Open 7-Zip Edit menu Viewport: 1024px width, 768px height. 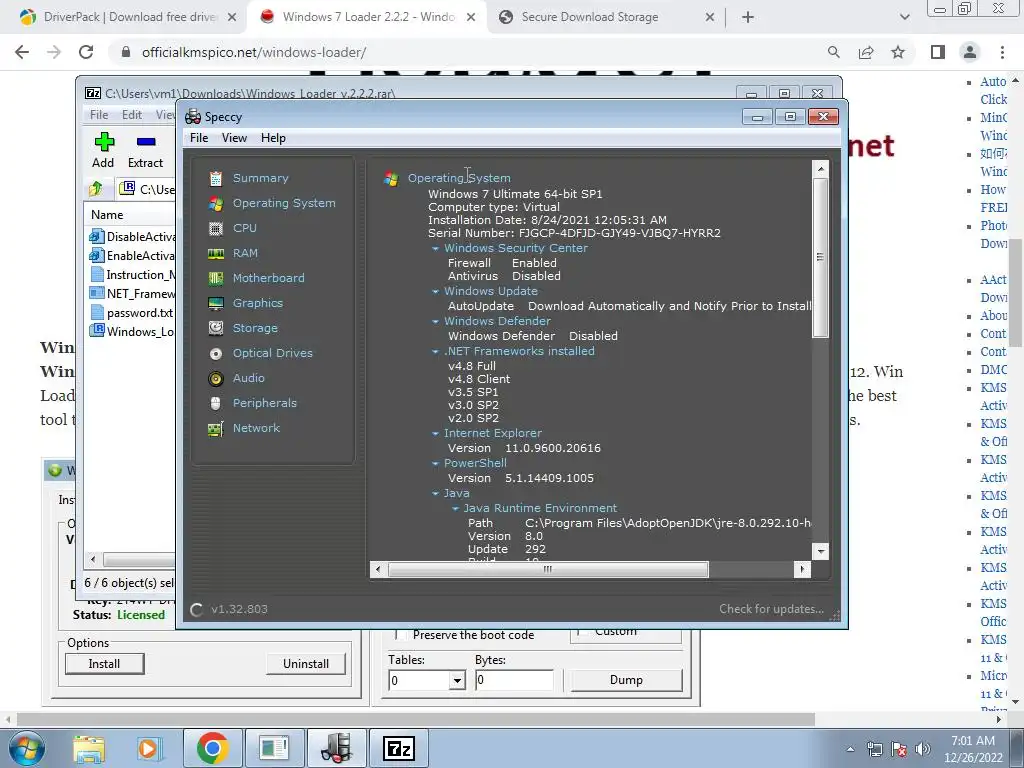[x=131, y=115]
